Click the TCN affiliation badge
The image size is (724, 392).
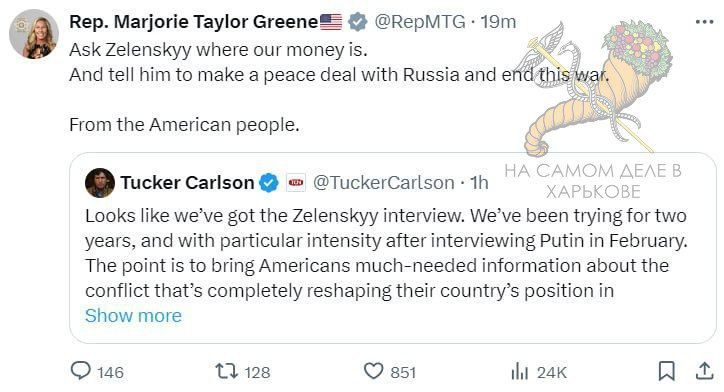pos(296,183)
